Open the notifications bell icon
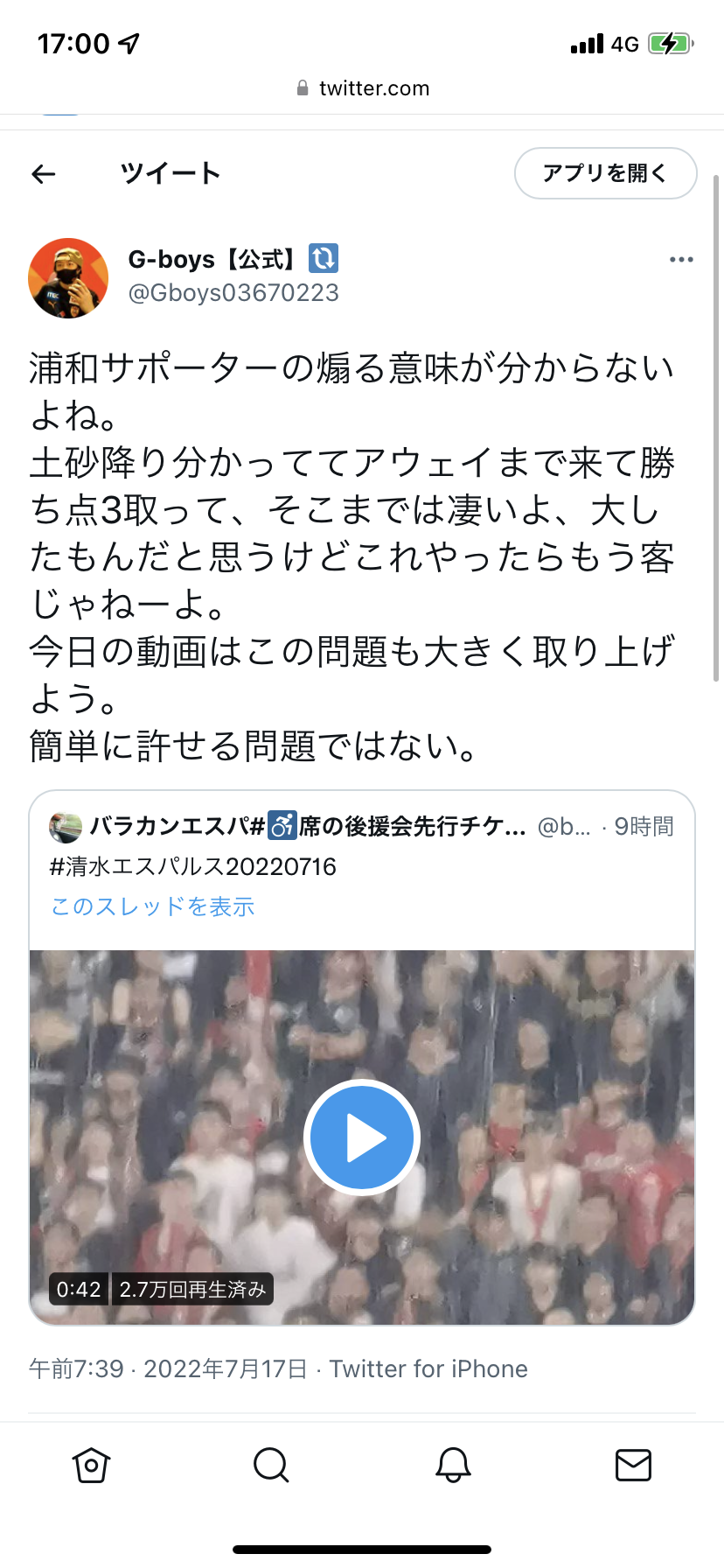The height and width of the screenshot is (1568, 724). pos(453,1465)
